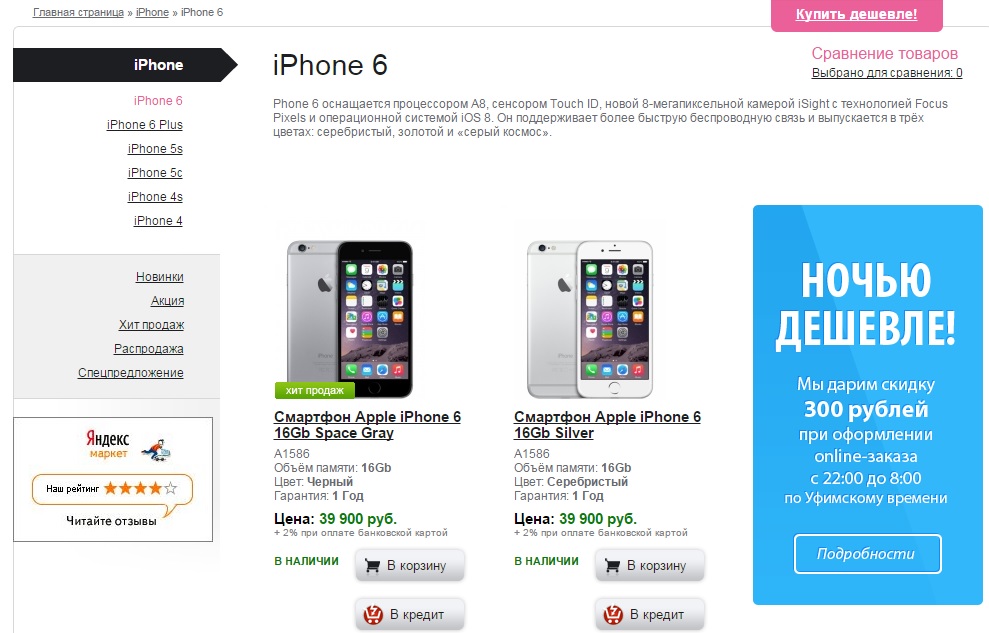Click the green 'хит продаж' badge

315,390
